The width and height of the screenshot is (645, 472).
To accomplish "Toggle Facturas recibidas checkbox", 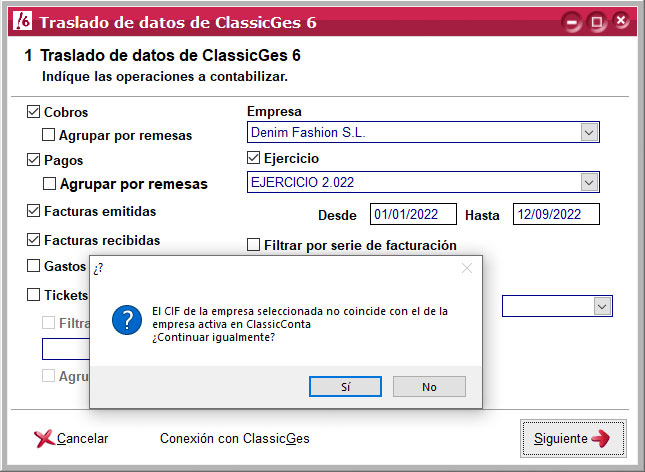I will pyautogui.click(x=33, y=239).
